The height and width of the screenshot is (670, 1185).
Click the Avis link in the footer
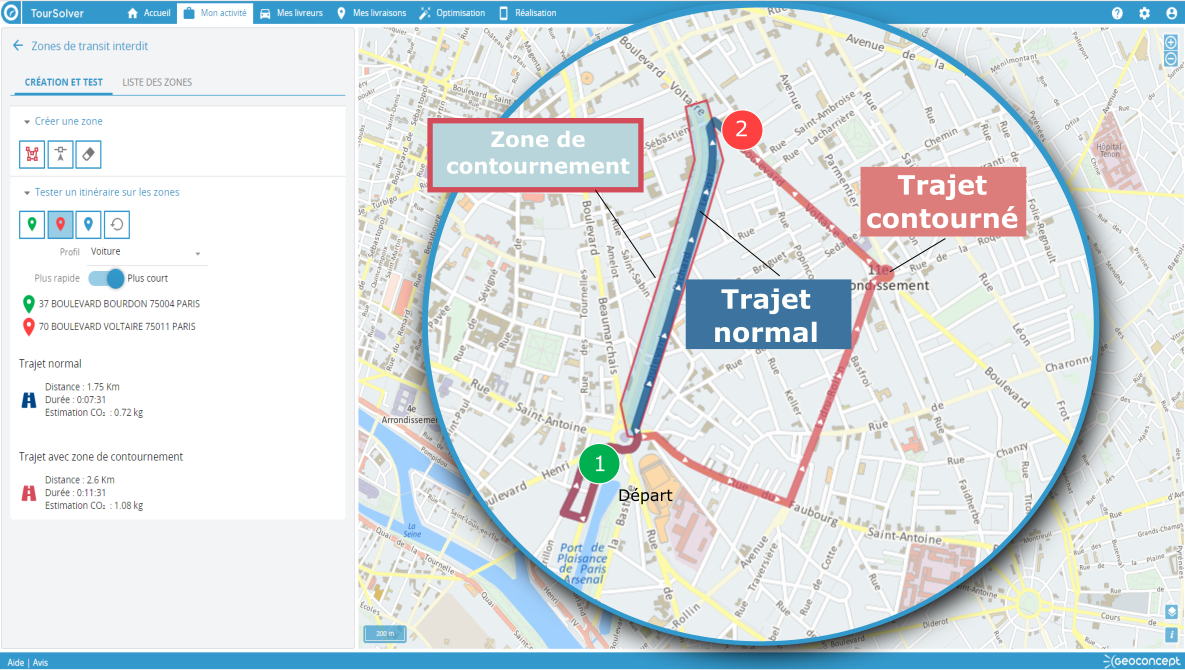pos(40,662)
